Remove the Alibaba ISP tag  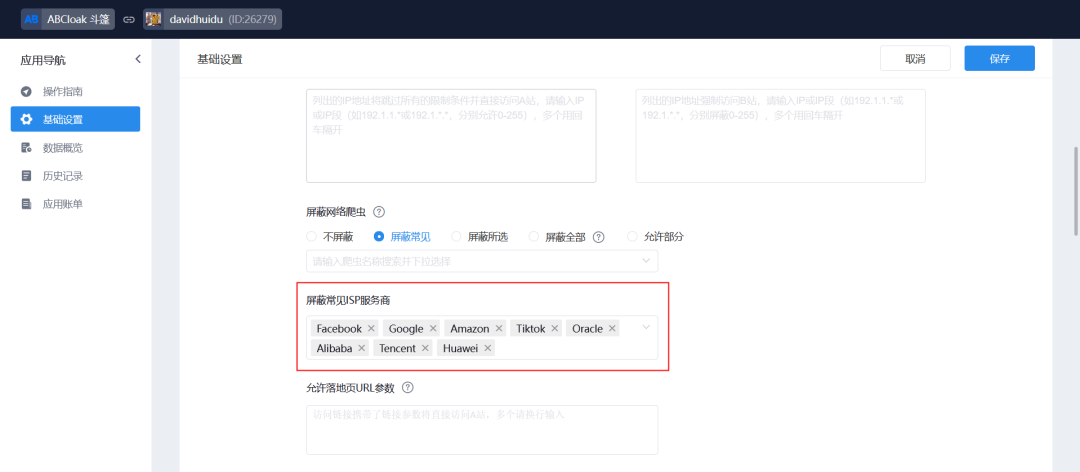[x=362, y=348]
